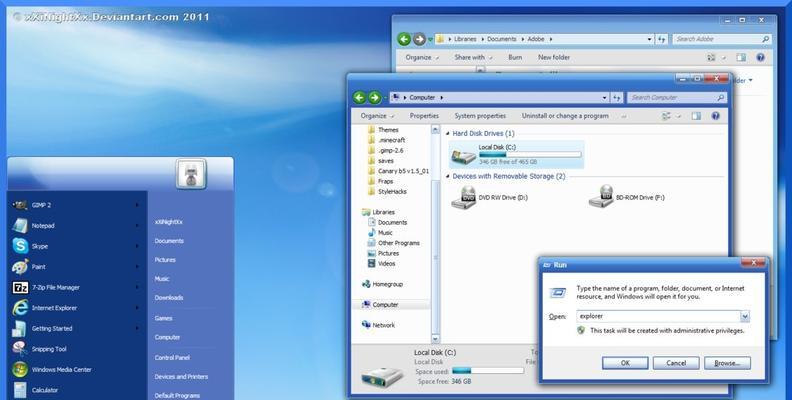Click Search Adobe box
792x400 pixels.
[x=722, y=39]
